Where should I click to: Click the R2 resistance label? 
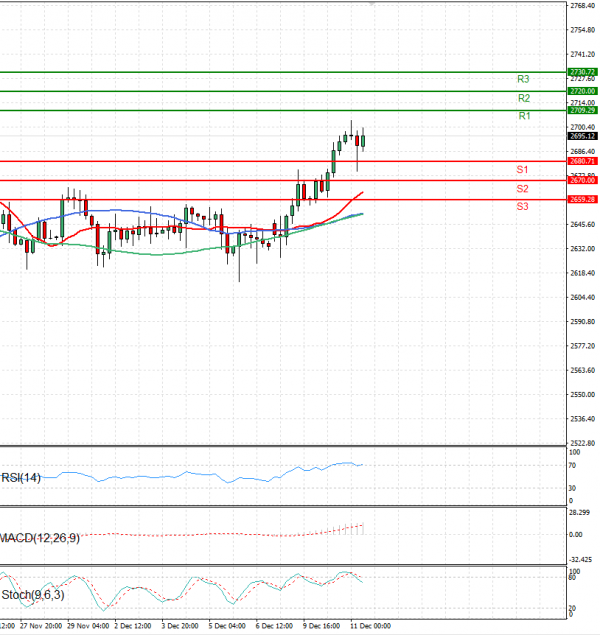524,98
